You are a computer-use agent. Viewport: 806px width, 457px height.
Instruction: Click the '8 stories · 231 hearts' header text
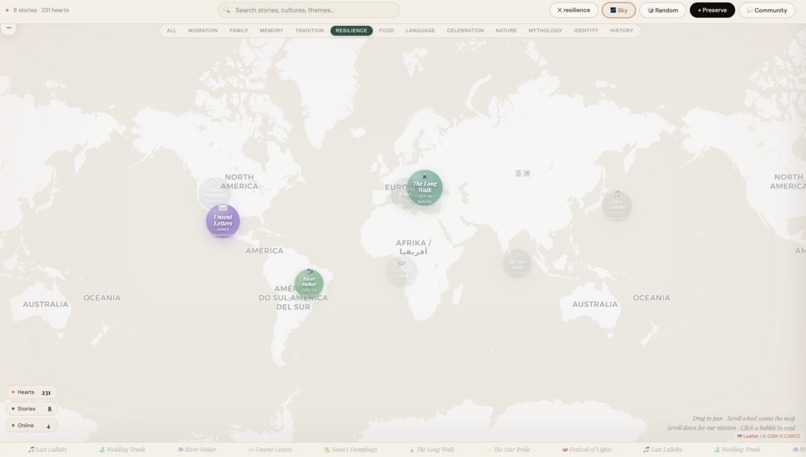[41, 10]
